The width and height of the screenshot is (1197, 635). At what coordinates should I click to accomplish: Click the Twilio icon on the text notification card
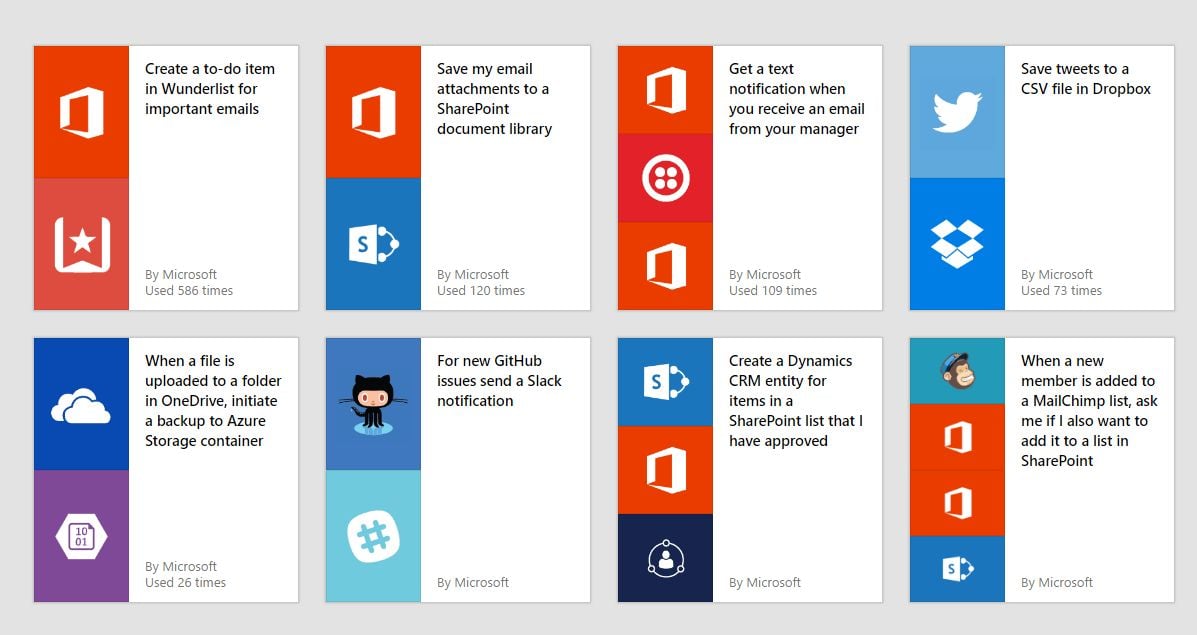(666, 178)
